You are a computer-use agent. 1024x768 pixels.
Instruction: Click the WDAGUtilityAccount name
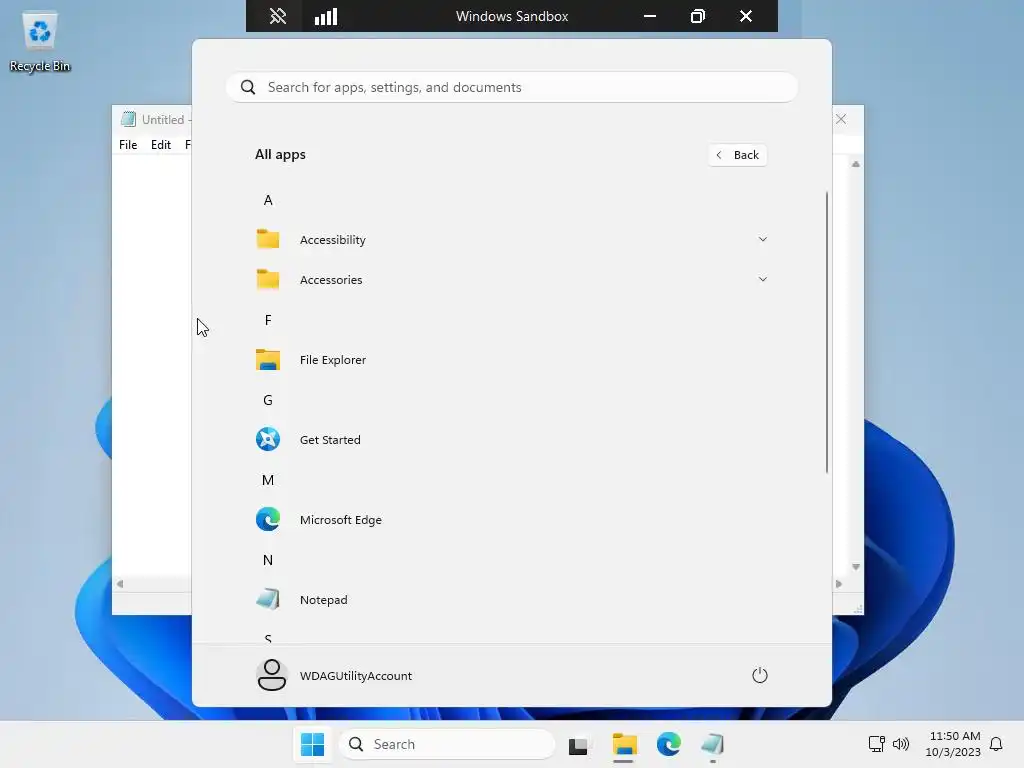coord(356,676)
